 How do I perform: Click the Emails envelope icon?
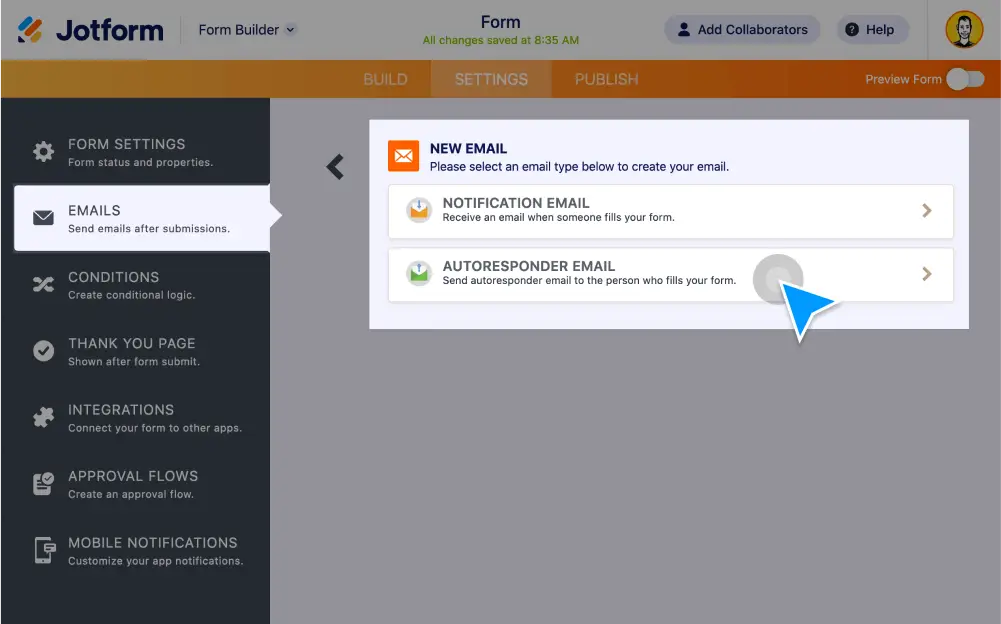pos(43,218)
